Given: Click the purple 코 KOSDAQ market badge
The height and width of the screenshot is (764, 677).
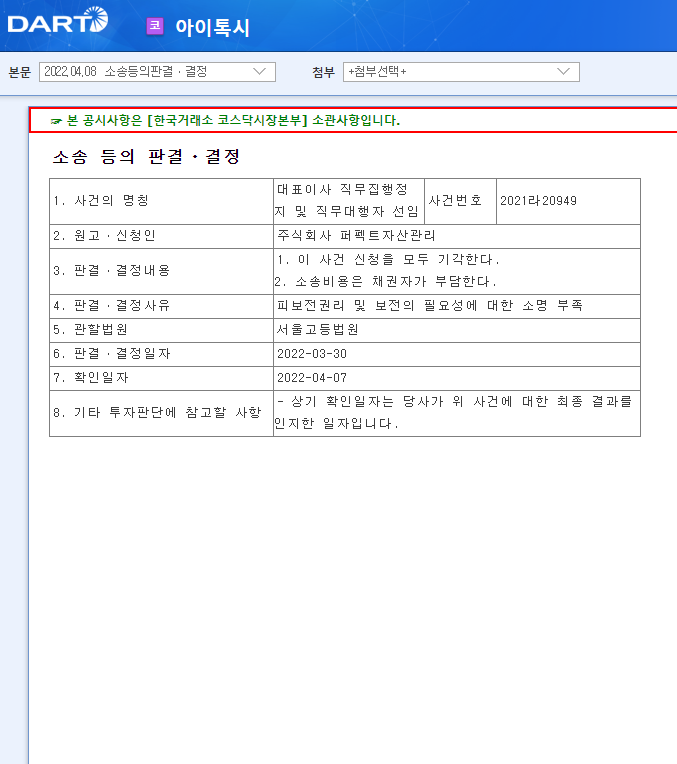Looking at the screenshot, I should point(155,26).
